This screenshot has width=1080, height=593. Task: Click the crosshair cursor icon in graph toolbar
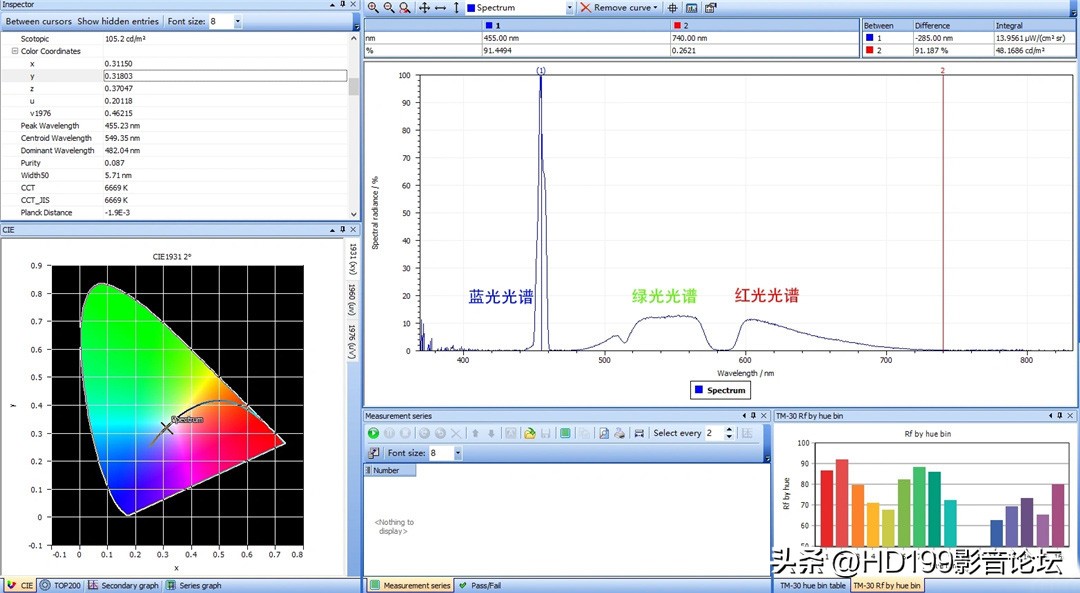pyautogui.click(x=673, y=8)
